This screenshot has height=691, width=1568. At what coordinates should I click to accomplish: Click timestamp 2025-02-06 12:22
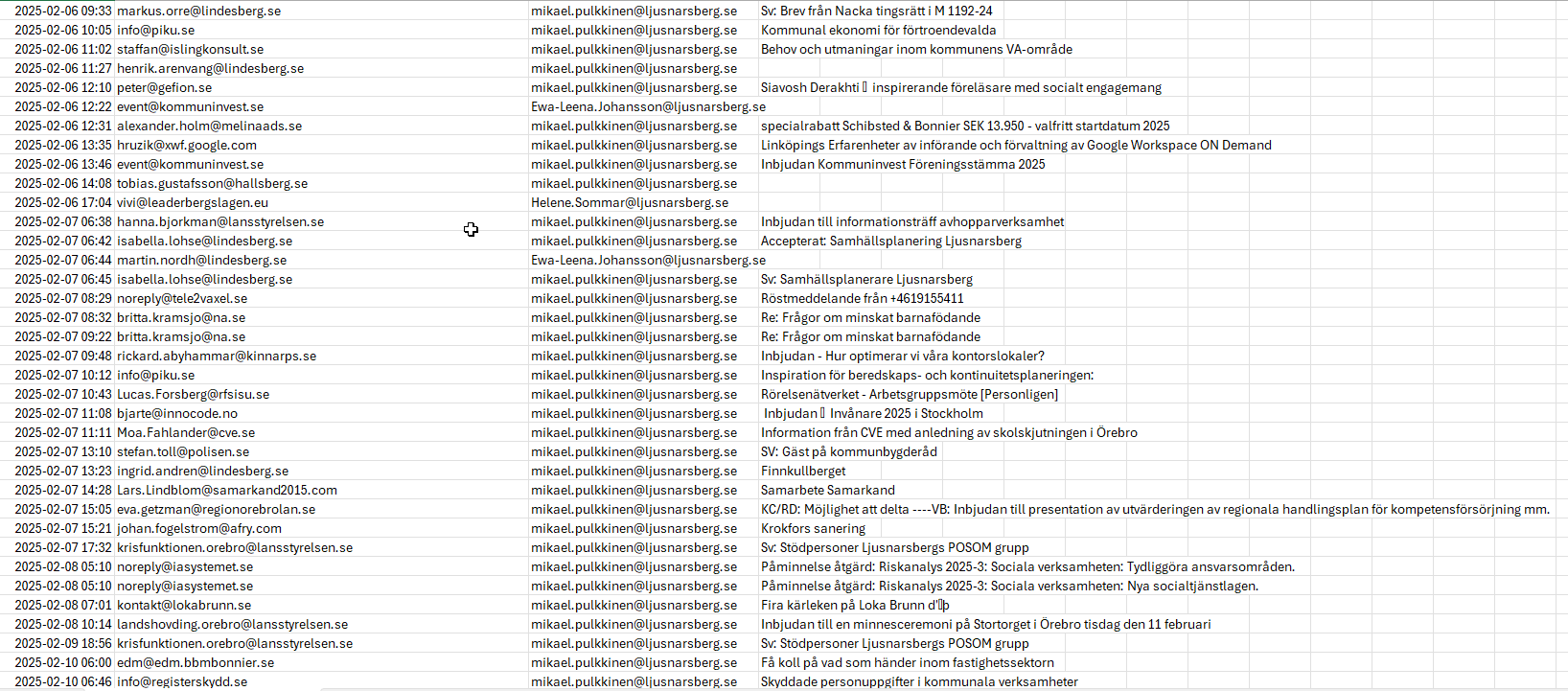pyautogui.click(x=63, y=106)
